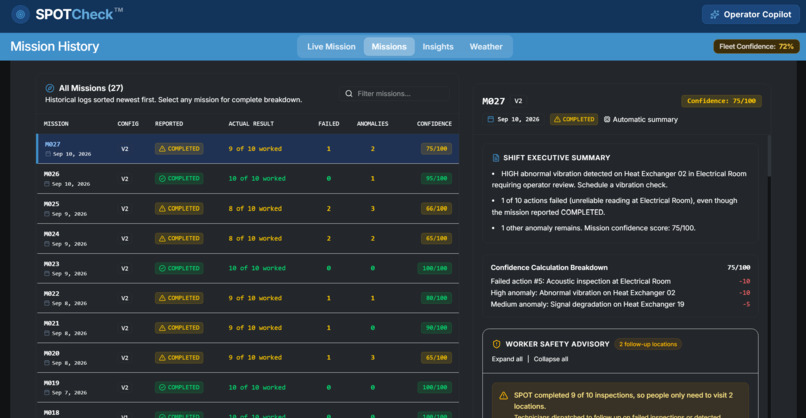Select mission M026 row

[x=248, y=178]
